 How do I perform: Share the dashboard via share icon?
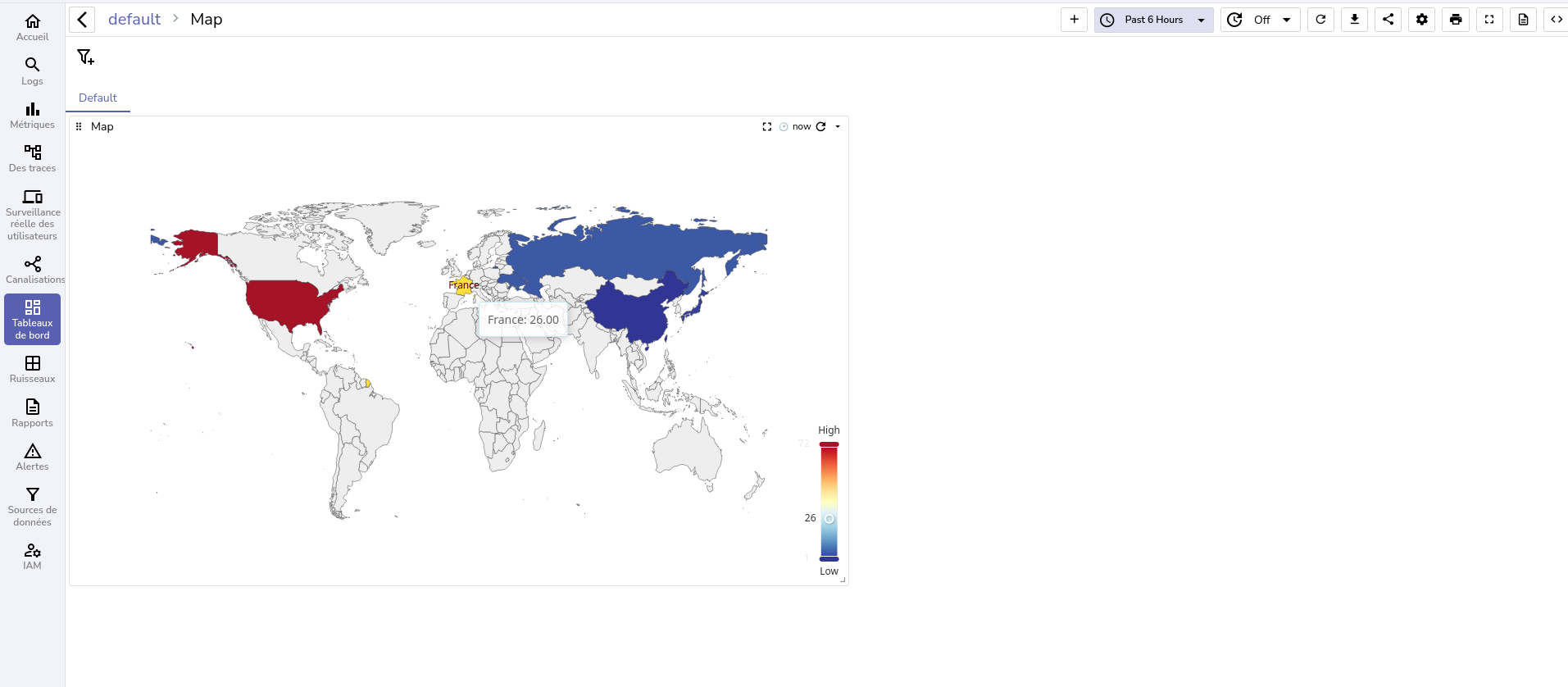pyautogui.click(x=1388, y=20)
